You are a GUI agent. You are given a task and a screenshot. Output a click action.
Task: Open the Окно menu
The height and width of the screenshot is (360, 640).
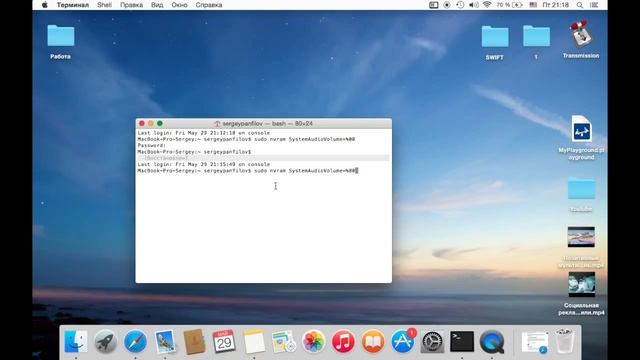click(179, 5)
